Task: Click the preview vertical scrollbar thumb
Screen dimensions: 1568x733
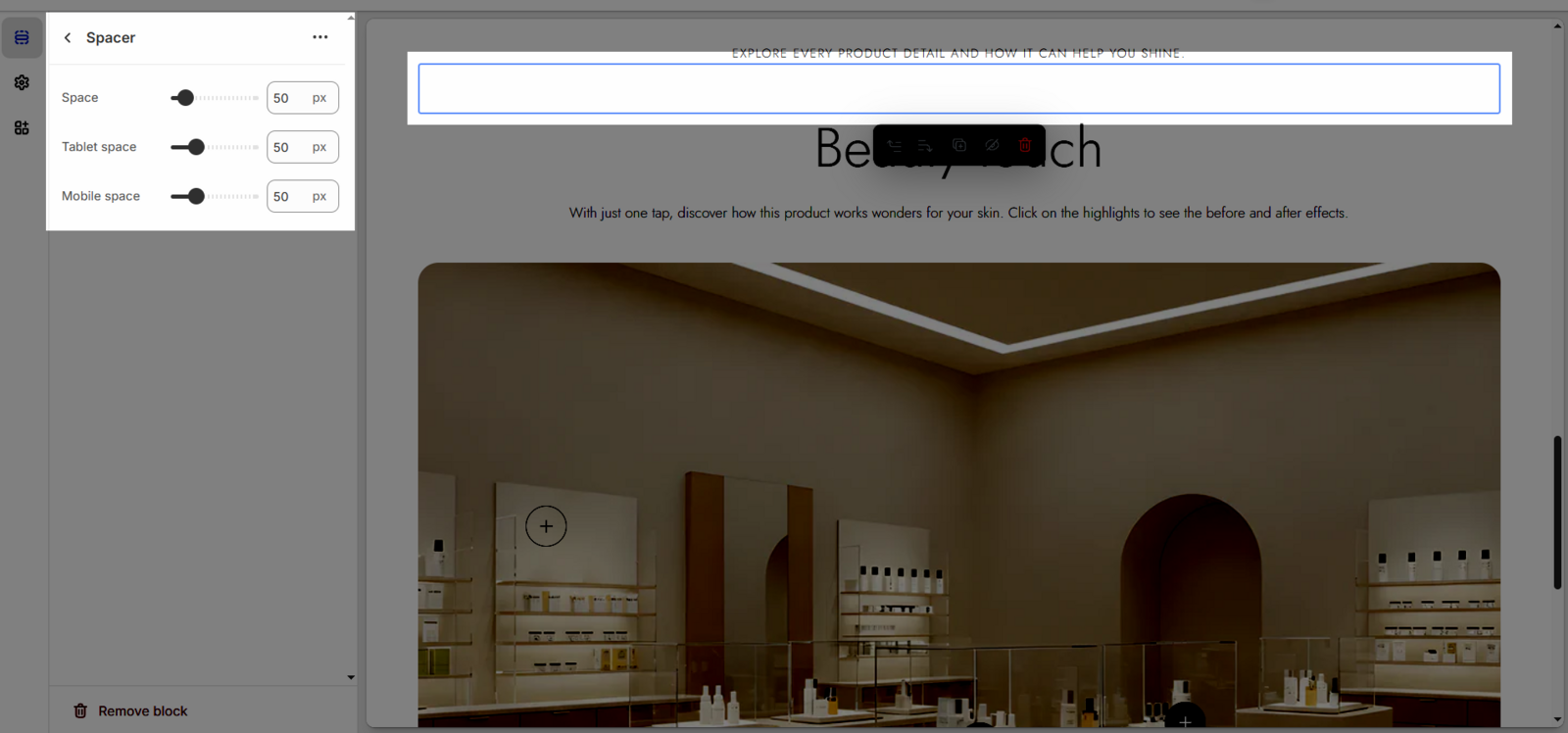Action: click(x=1557, y=512)
